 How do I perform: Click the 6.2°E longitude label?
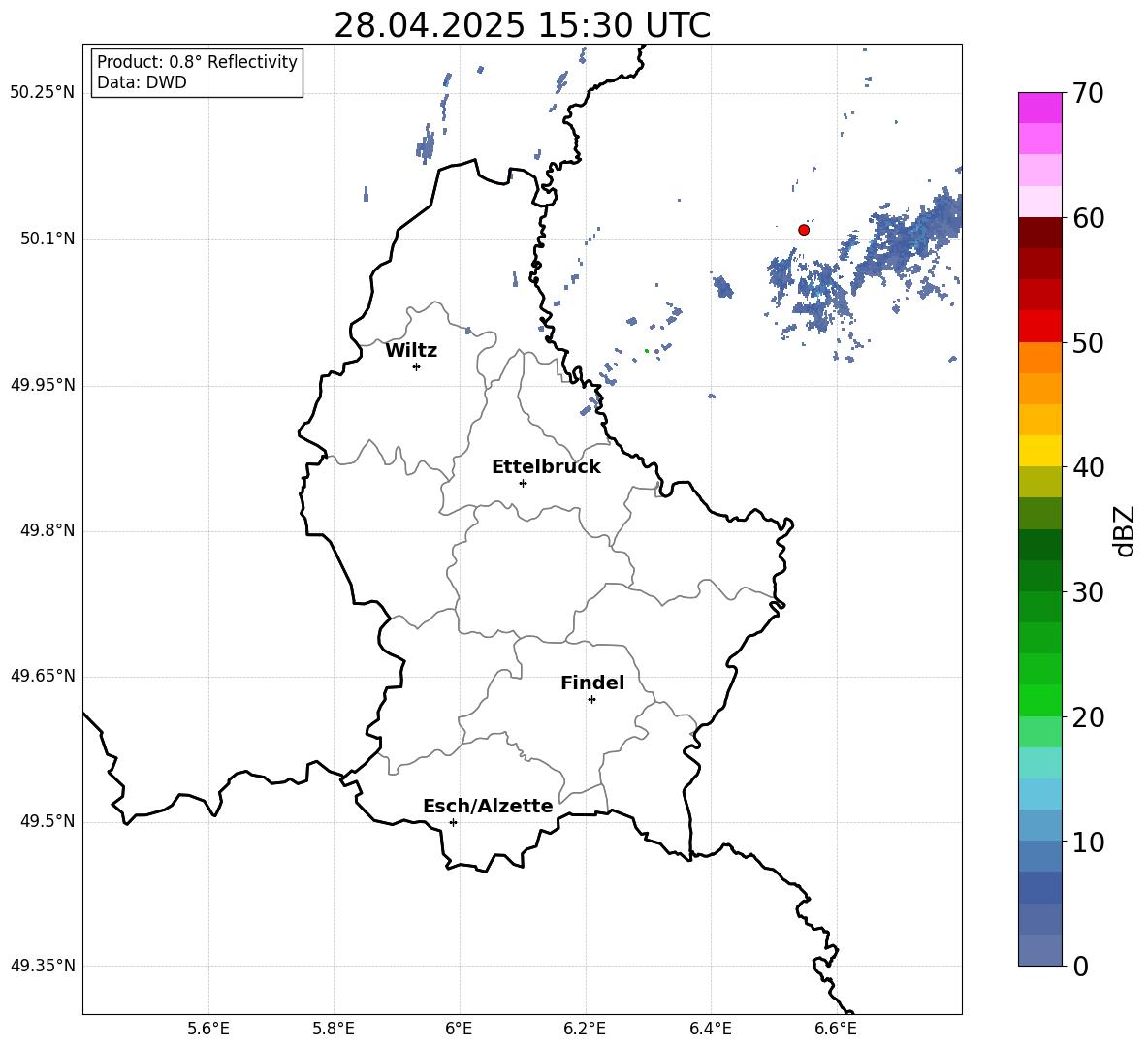585,1029
